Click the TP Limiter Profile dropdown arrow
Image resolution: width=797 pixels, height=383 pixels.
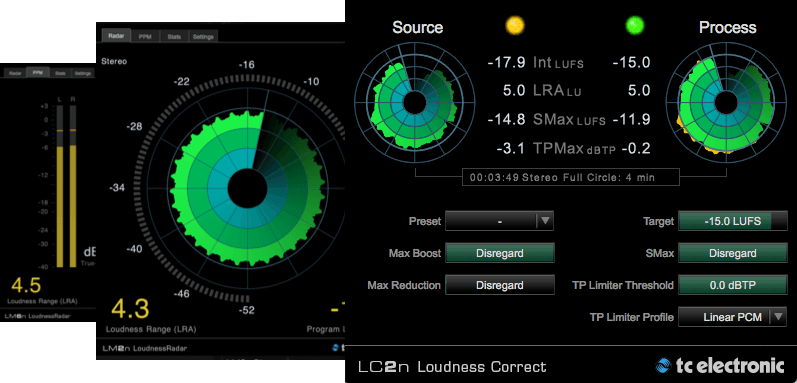[x=778, y=317]
